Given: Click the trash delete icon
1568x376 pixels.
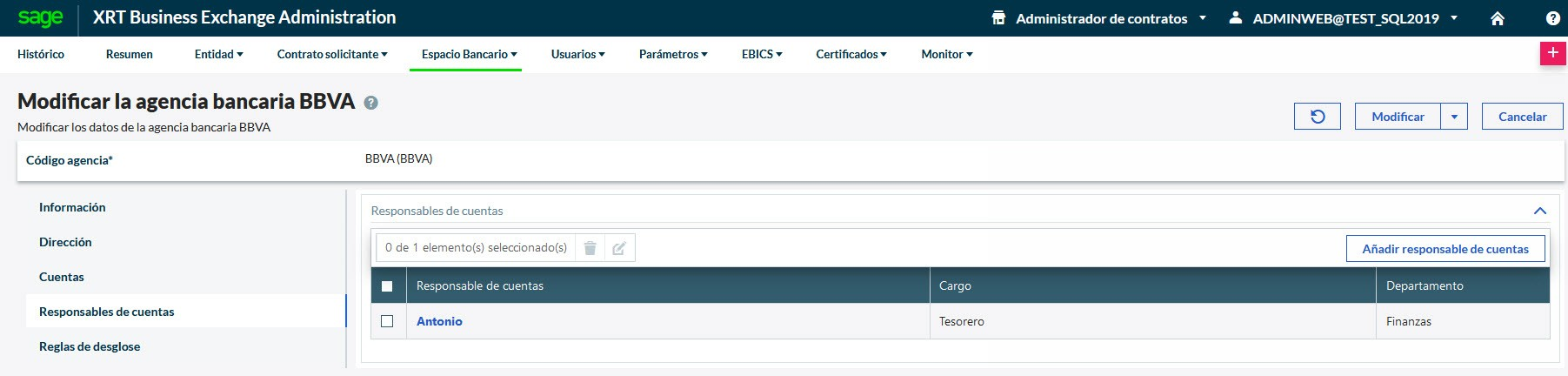Looking at the screenshot, I should coord(590,248).
